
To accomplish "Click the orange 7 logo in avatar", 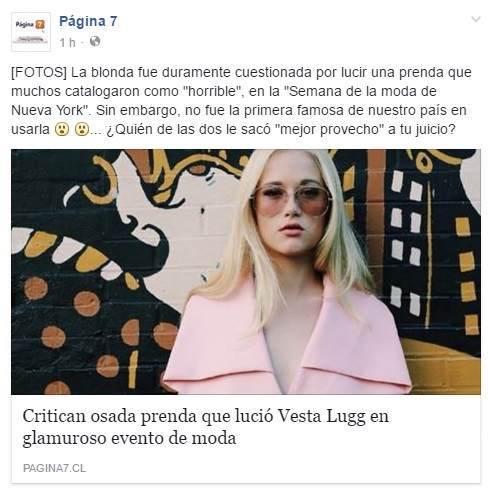I will [x=40, y=25].
